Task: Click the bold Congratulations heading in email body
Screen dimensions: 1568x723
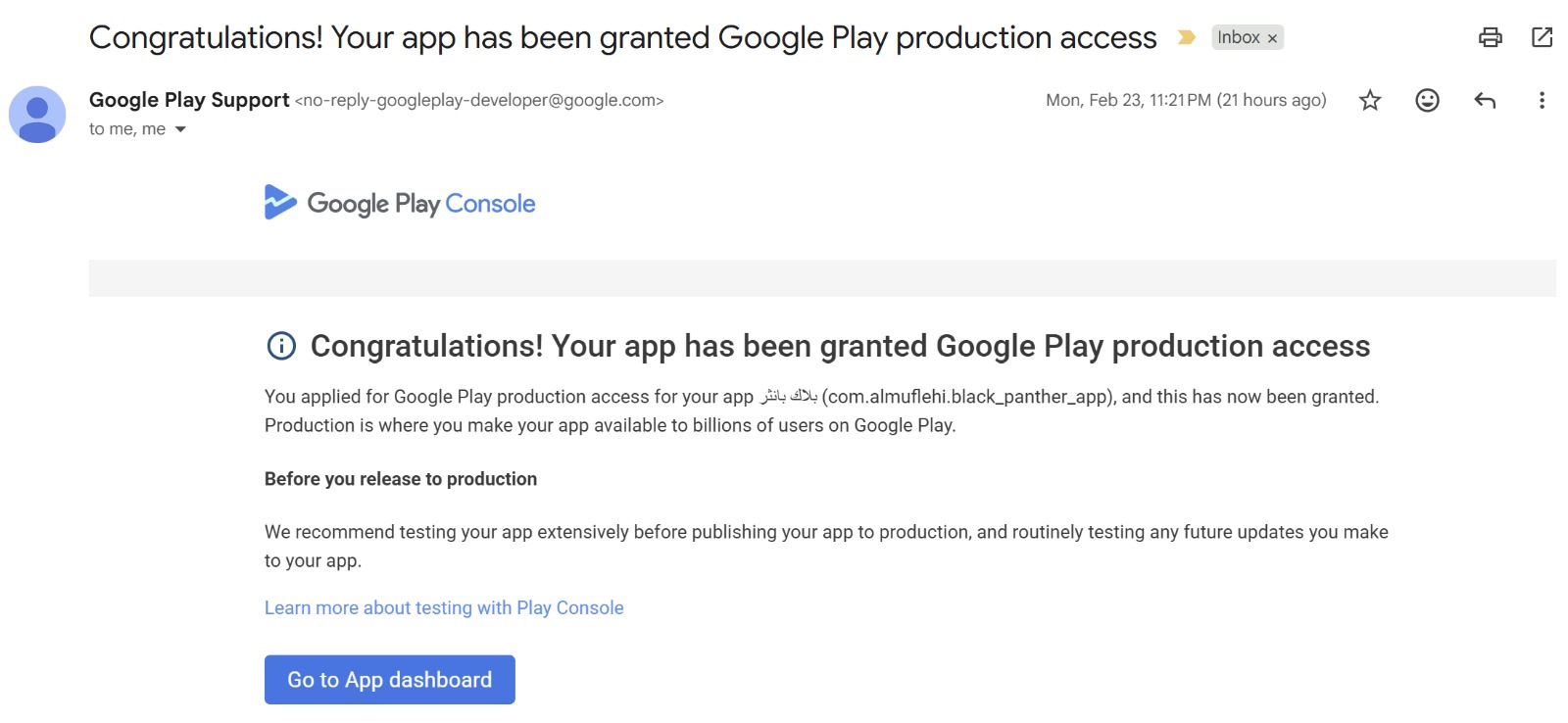Action: (840, 346)
